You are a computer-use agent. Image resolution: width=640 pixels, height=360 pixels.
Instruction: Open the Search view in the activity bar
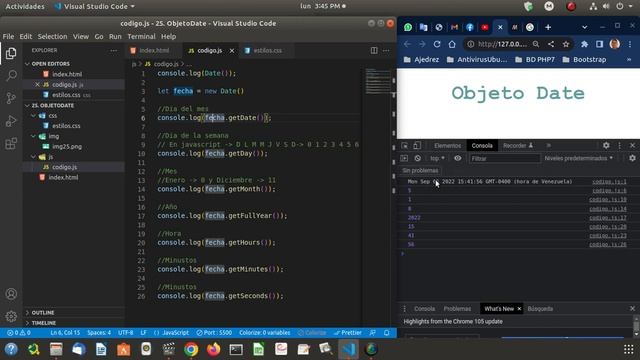(x=11, y=76)
